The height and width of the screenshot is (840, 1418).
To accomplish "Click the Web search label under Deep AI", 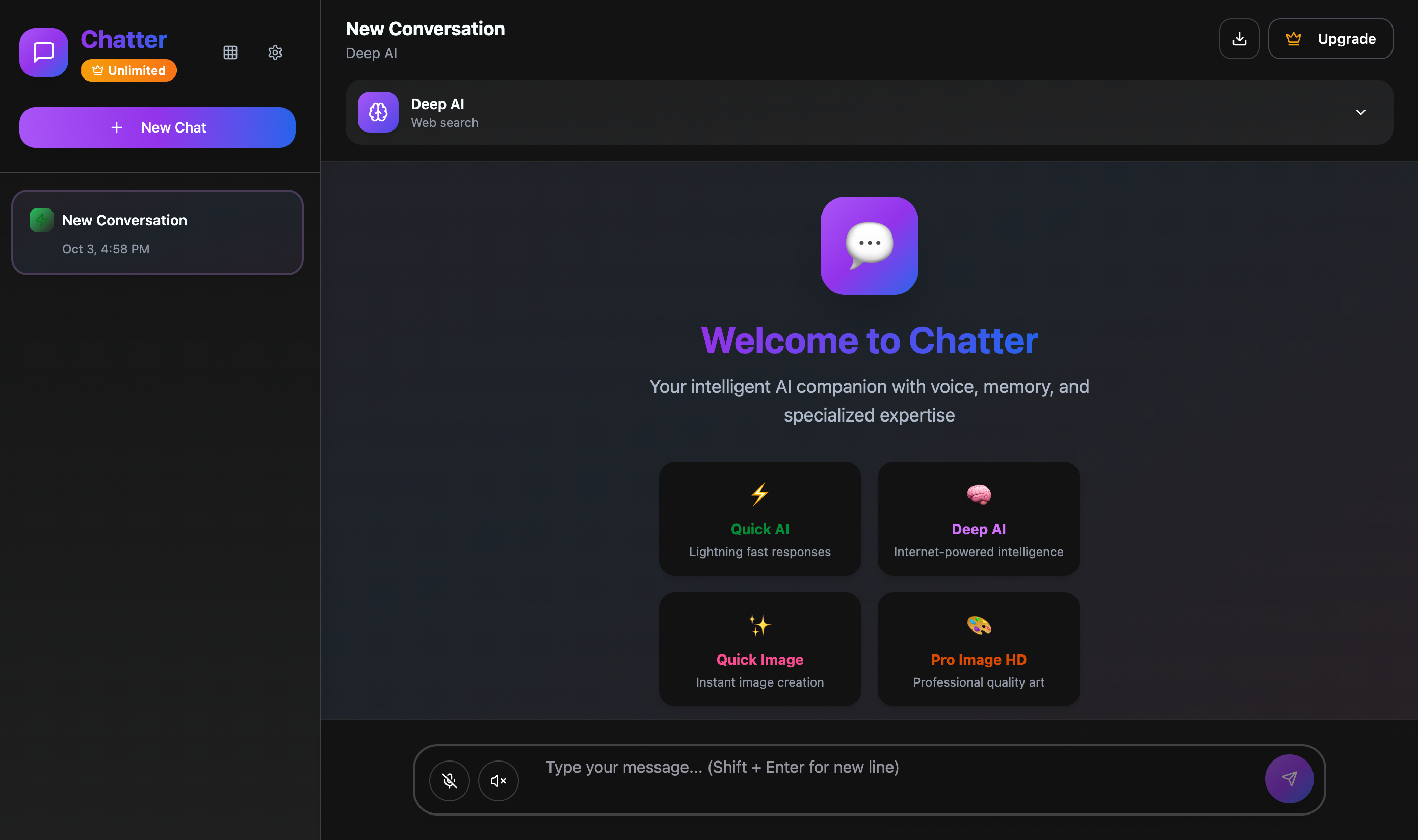I will [x=444, y=123].
